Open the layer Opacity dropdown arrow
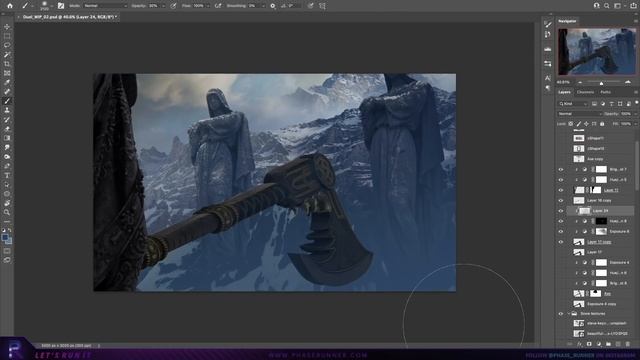 click(x=636, y=114)
